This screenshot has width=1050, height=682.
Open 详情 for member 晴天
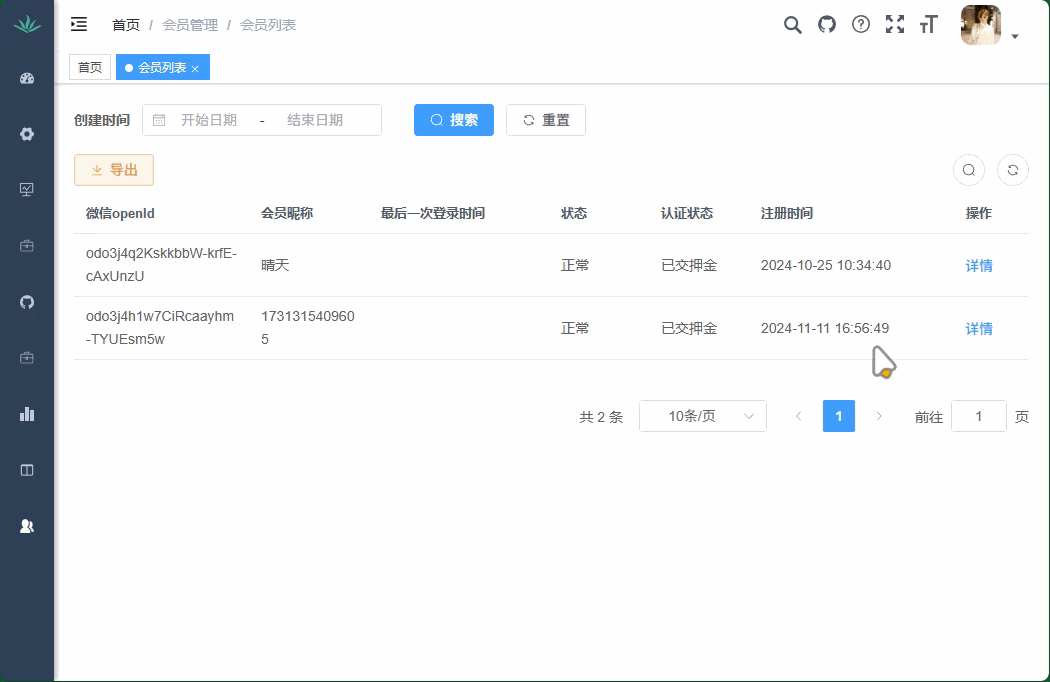pyautogui.click(x=978, y=266)
